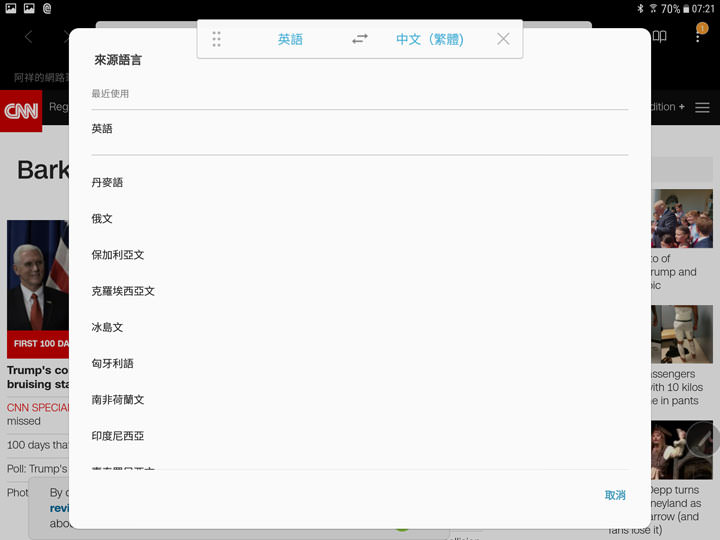Tap the Bluetooth status icon
This screenshot has width=720, height=540.
coord(640,8)
